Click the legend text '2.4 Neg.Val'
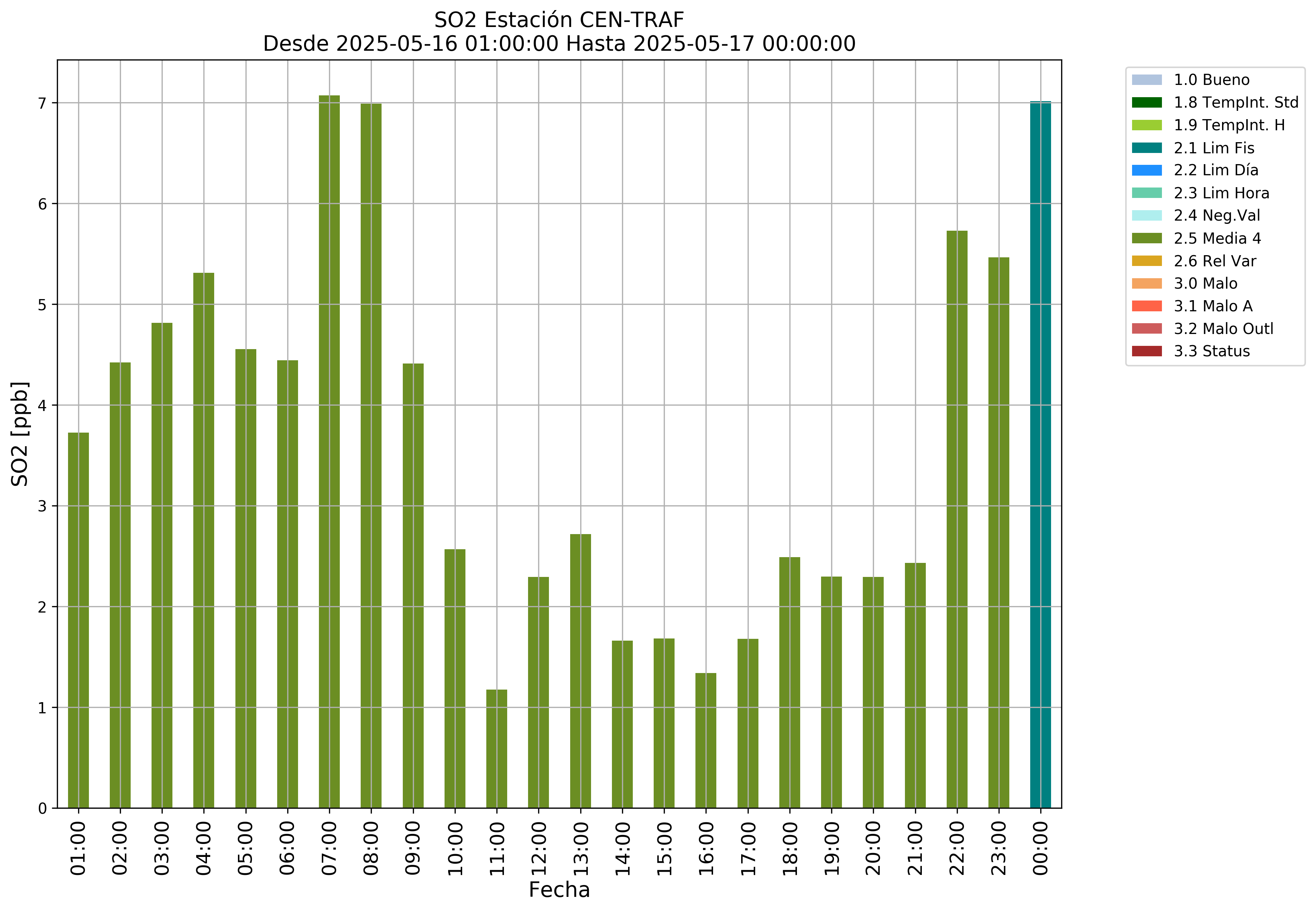The height and width of the screenshot is (912, 1316). [x=1217, y=216]
